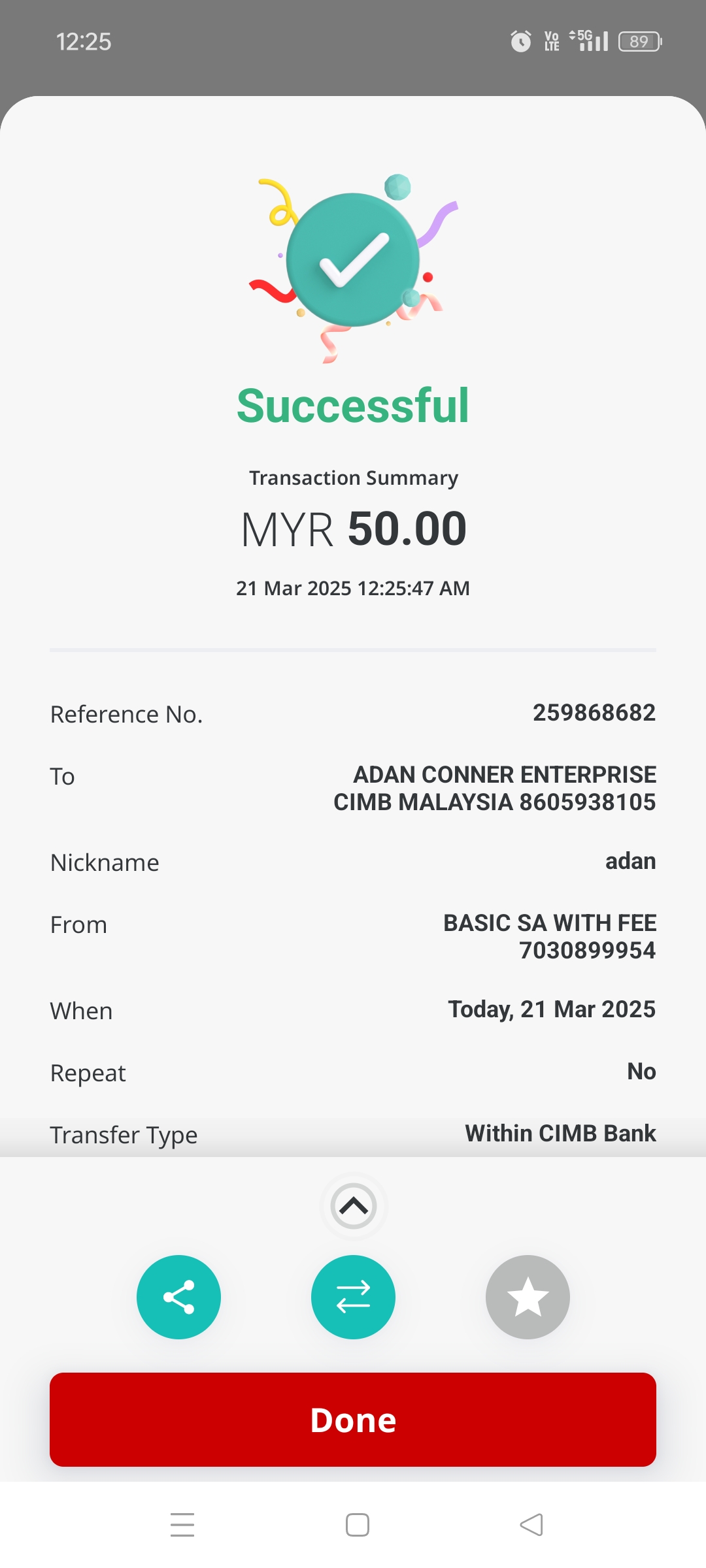Tap the source account number 7030899954
Image resolution: width=706 pixels, height=1568 pixels.
tap(587, 951)
